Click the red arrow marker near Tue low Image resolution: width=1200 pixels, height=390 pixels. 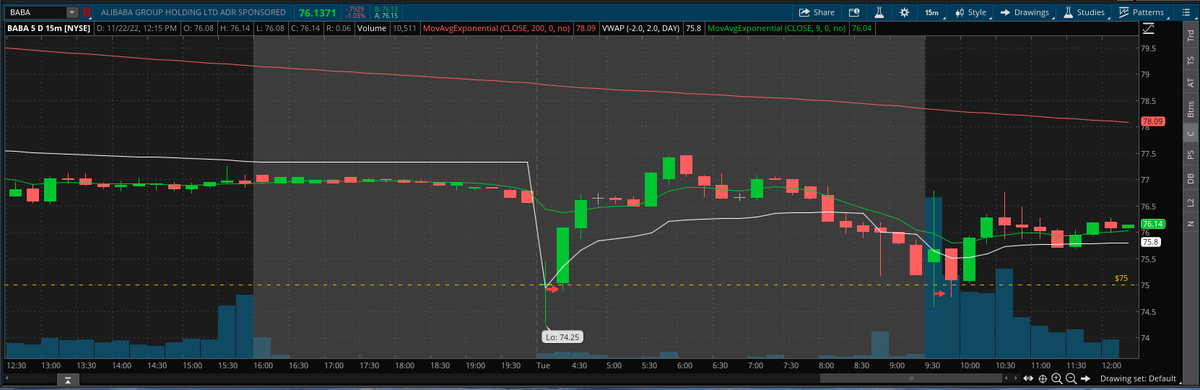551,289
